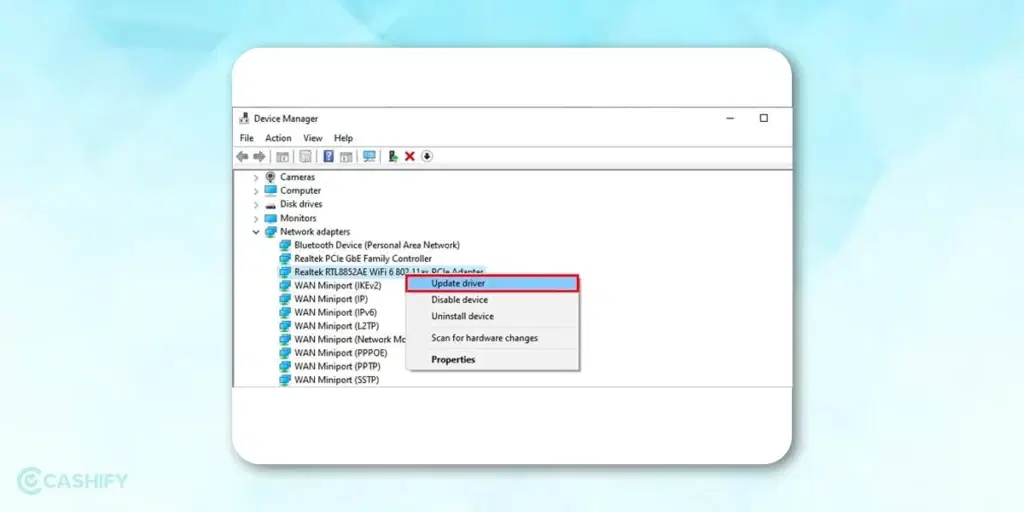Click the Device Manager title bar icon
Viewport: 1024px width, 512px height.
click(244, 118)
